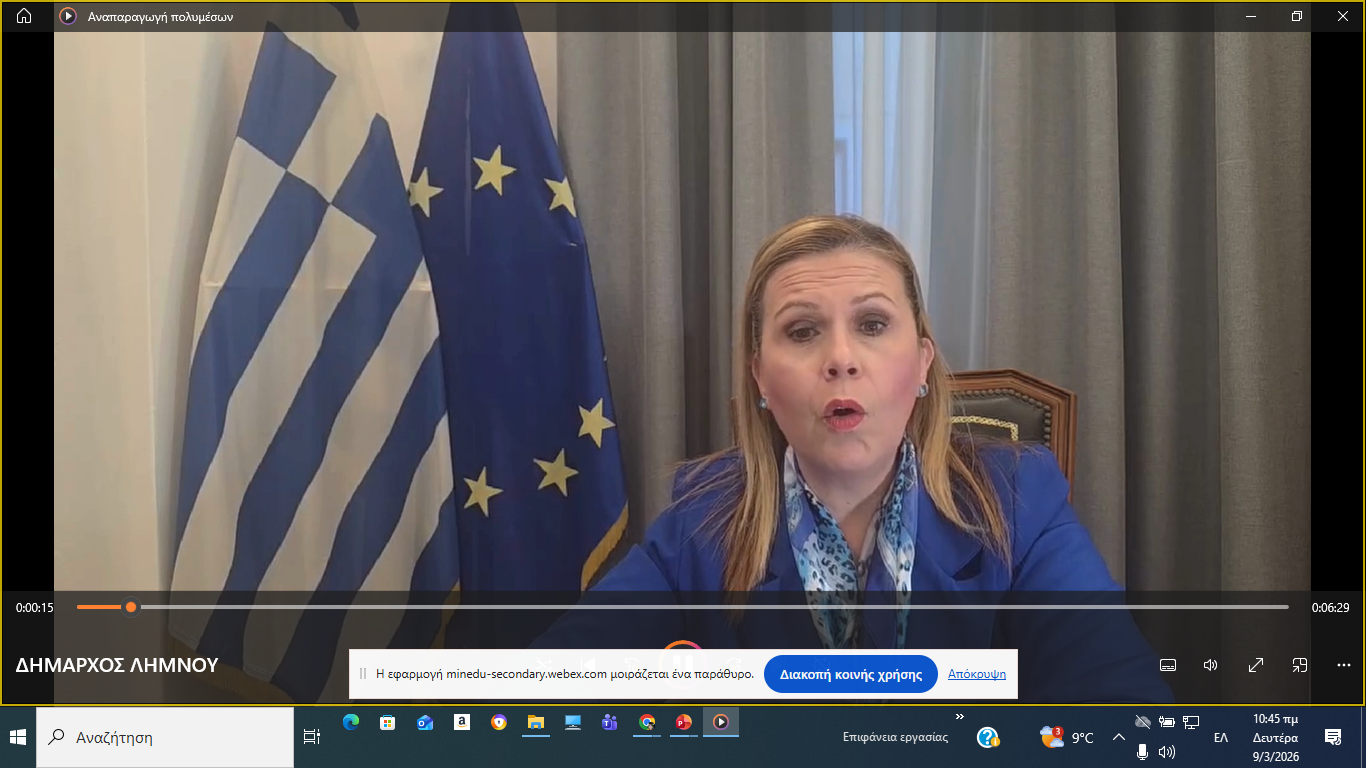
Task: Switch to mini player view
Action: (1299, 665)
